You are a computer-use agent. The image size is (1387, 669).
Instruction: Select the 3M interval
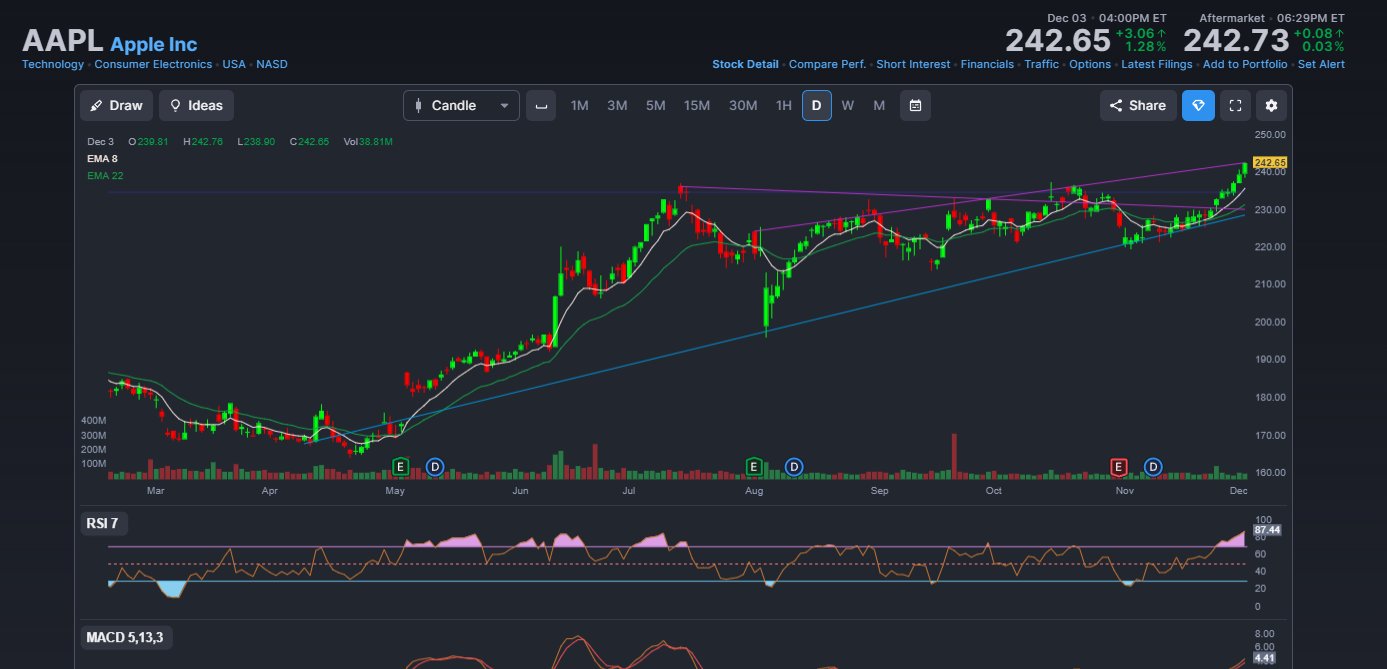coord(617,105)
